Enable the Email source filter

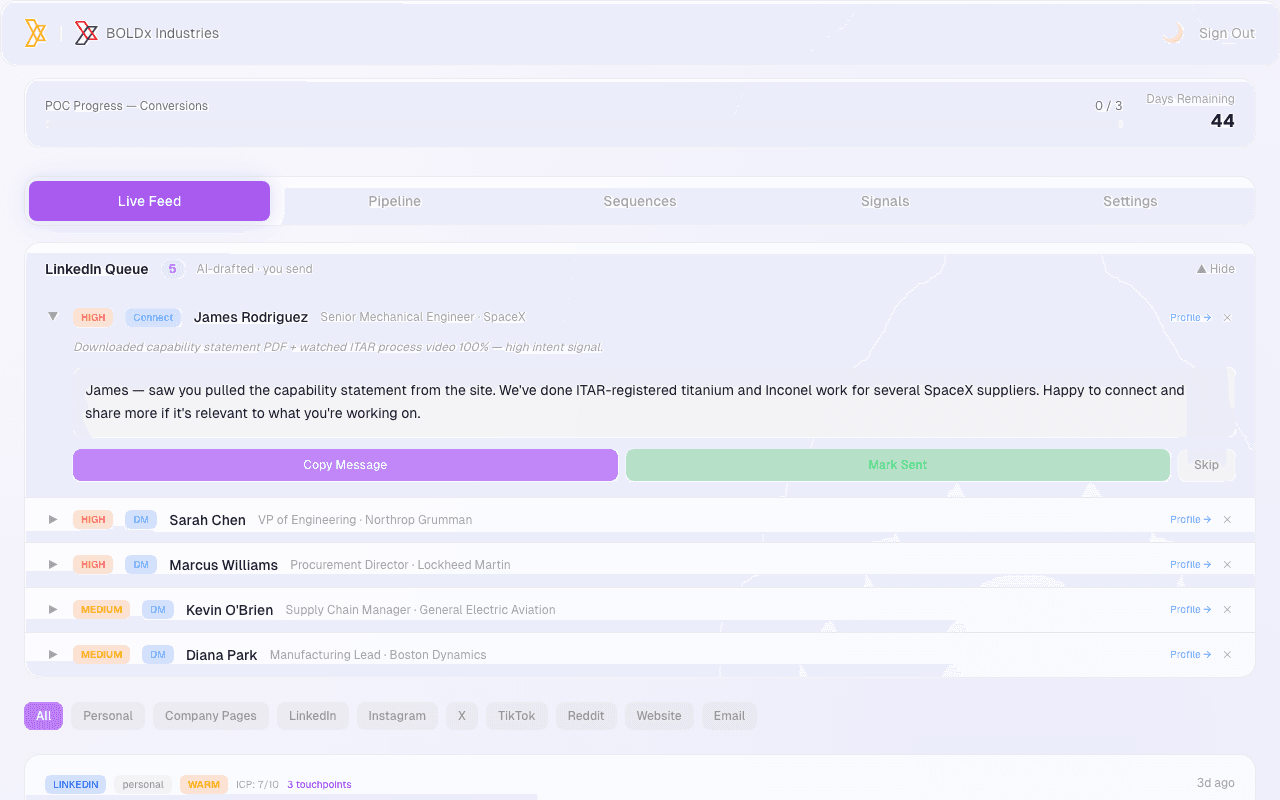tap(729, 715)
